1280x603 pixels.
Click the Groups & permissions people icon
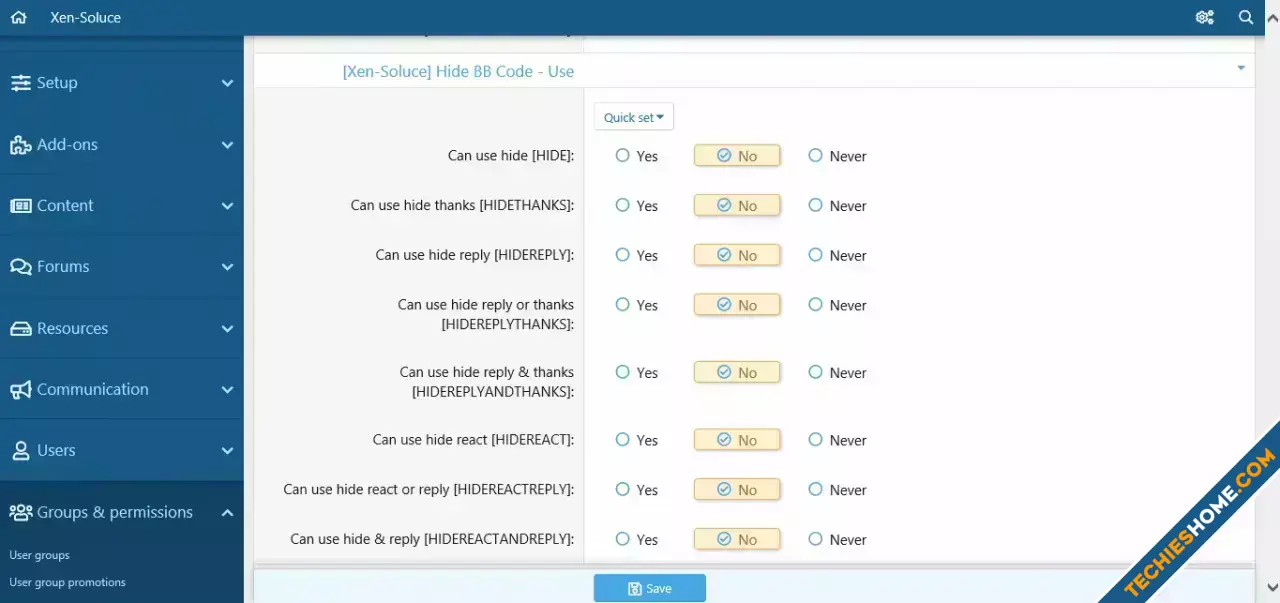[20, 512]
